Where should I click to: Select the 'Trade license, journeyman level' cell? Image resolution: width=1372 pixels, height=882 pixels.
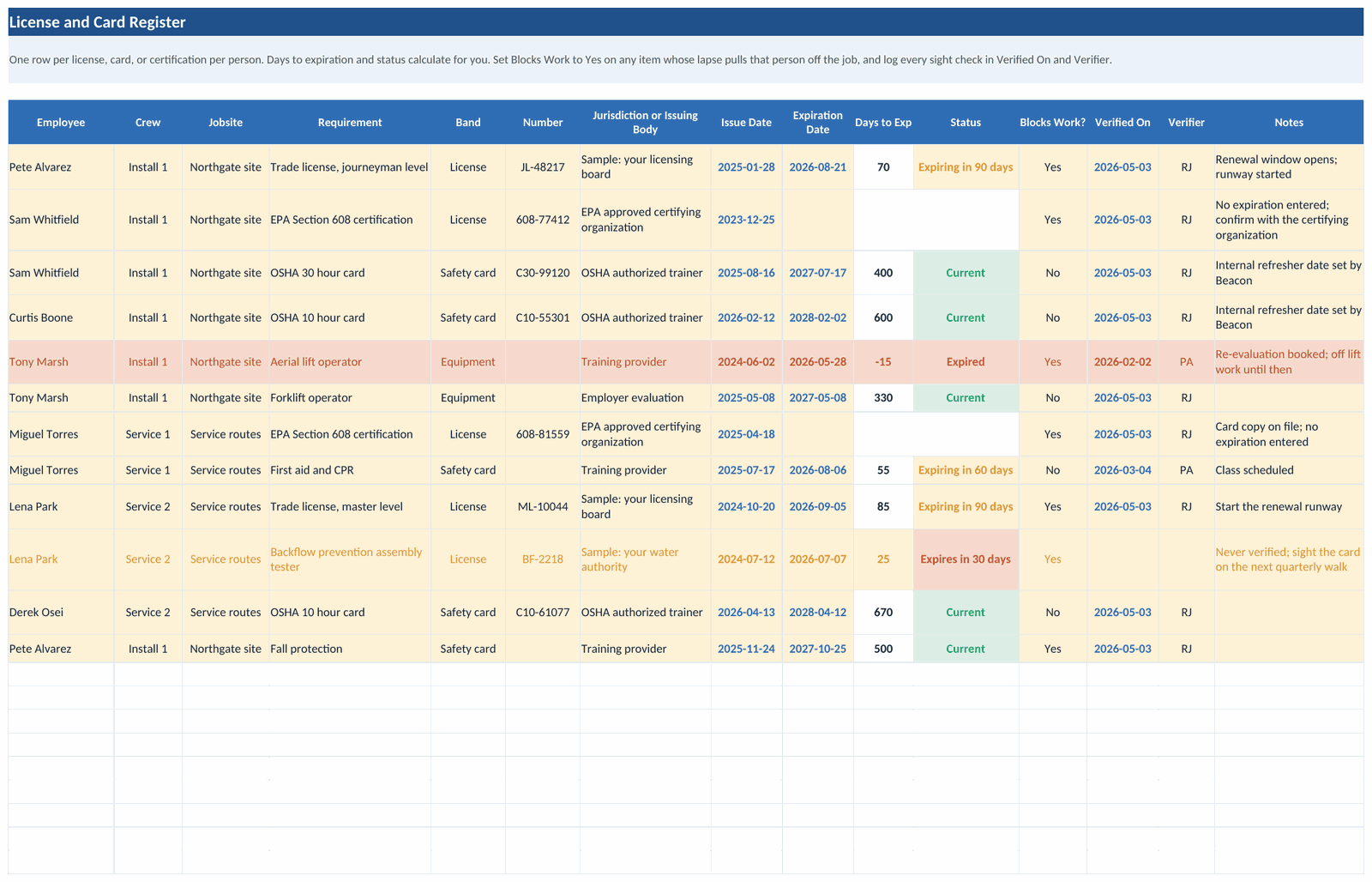[350, 167]
